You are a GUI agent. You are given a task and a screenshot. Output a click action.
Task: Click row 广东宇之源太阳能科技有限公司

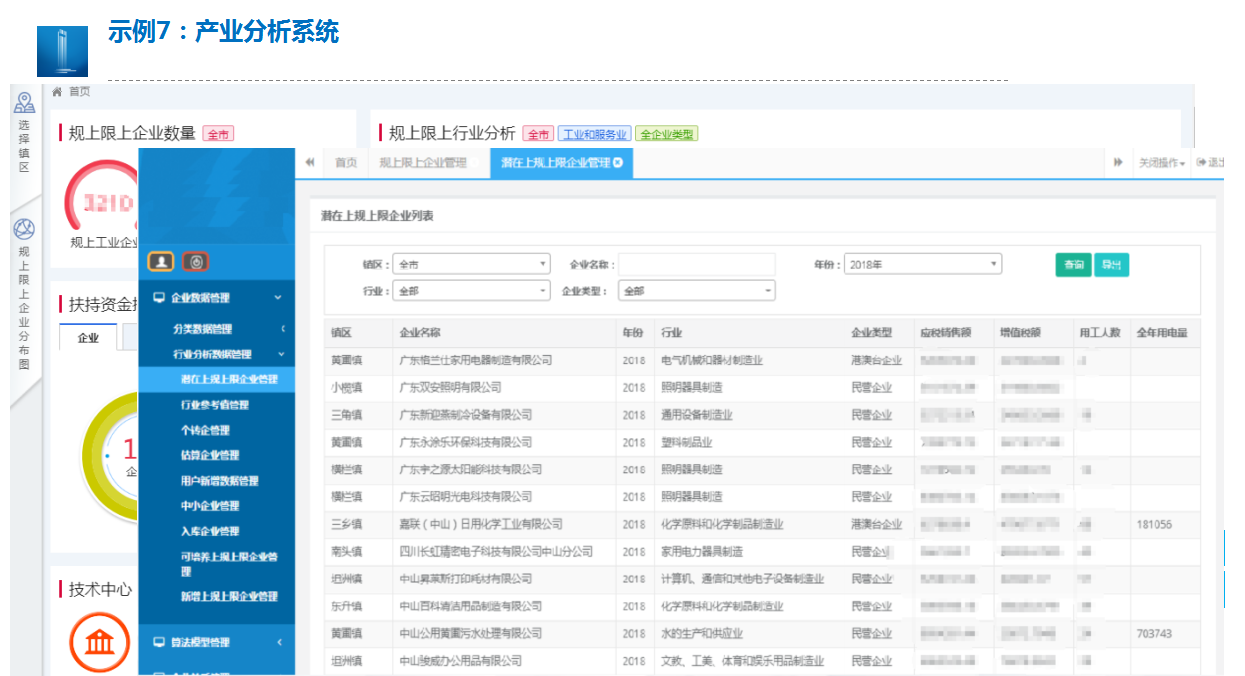point(763,469)
